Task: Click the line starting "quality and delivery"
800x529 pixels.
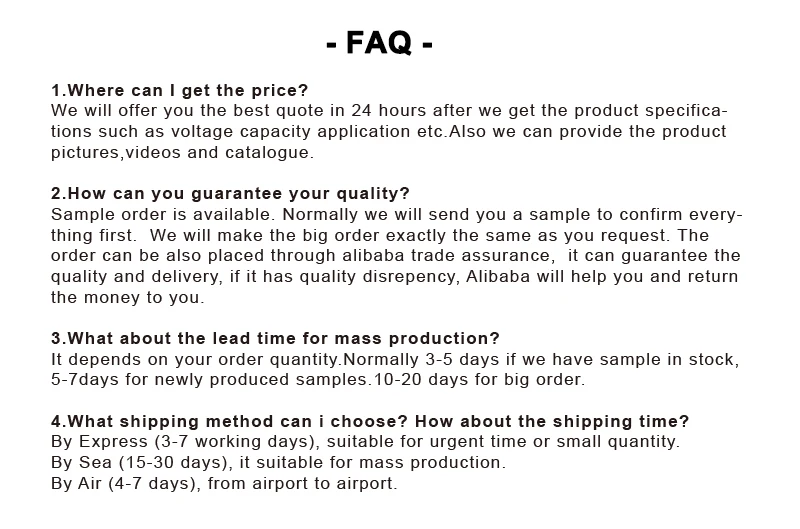Action: (x=395, y=276)
